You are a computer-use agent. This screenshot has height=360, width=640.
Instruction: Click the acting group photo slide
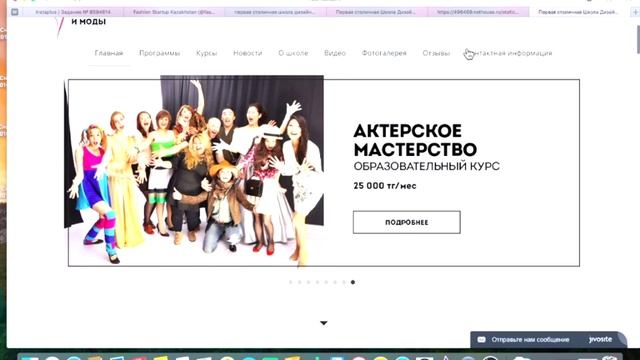[194, 171]
